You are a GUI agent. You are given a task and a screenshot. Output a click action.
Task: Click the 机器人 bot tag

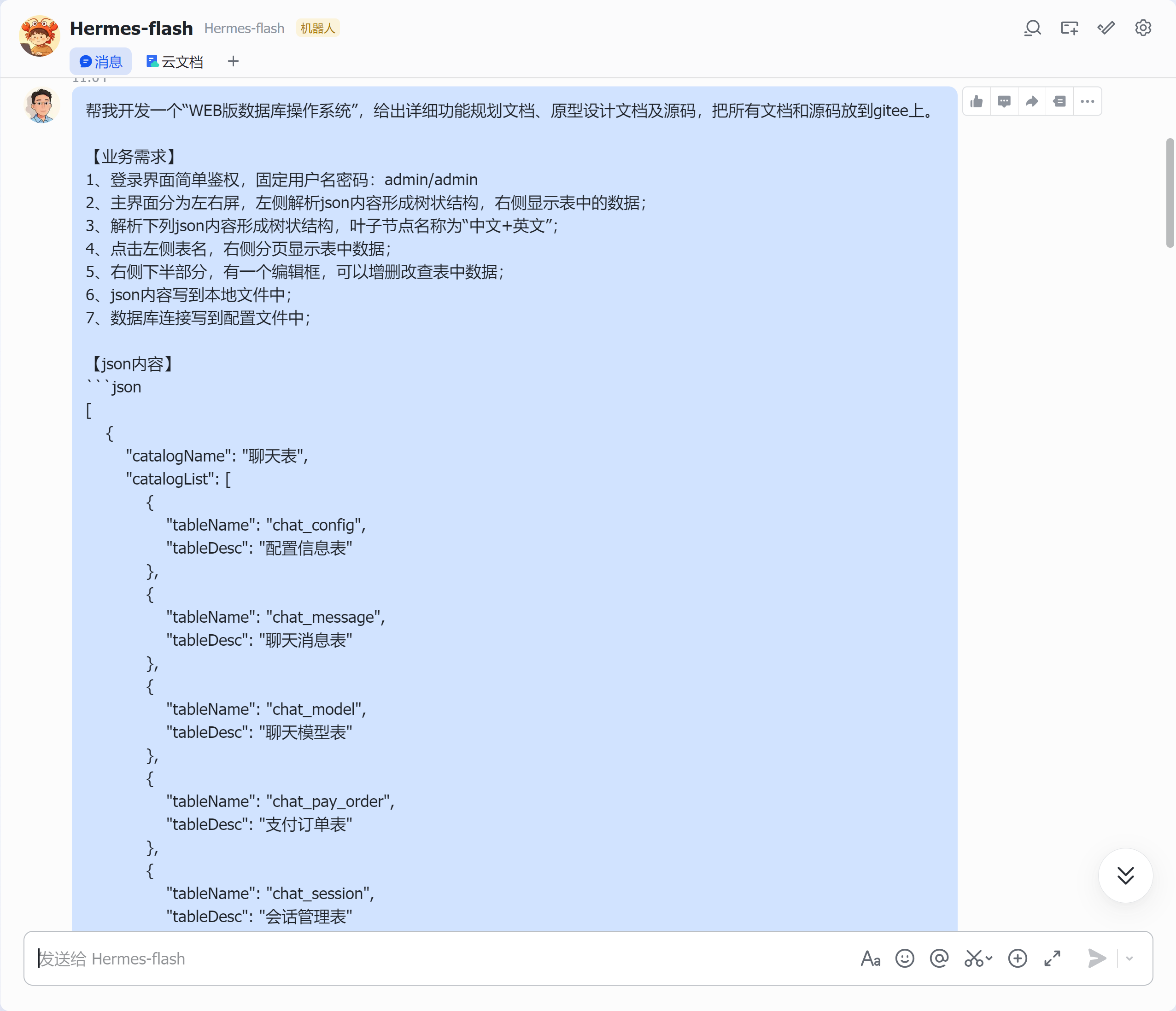click(x=318, y=29)
